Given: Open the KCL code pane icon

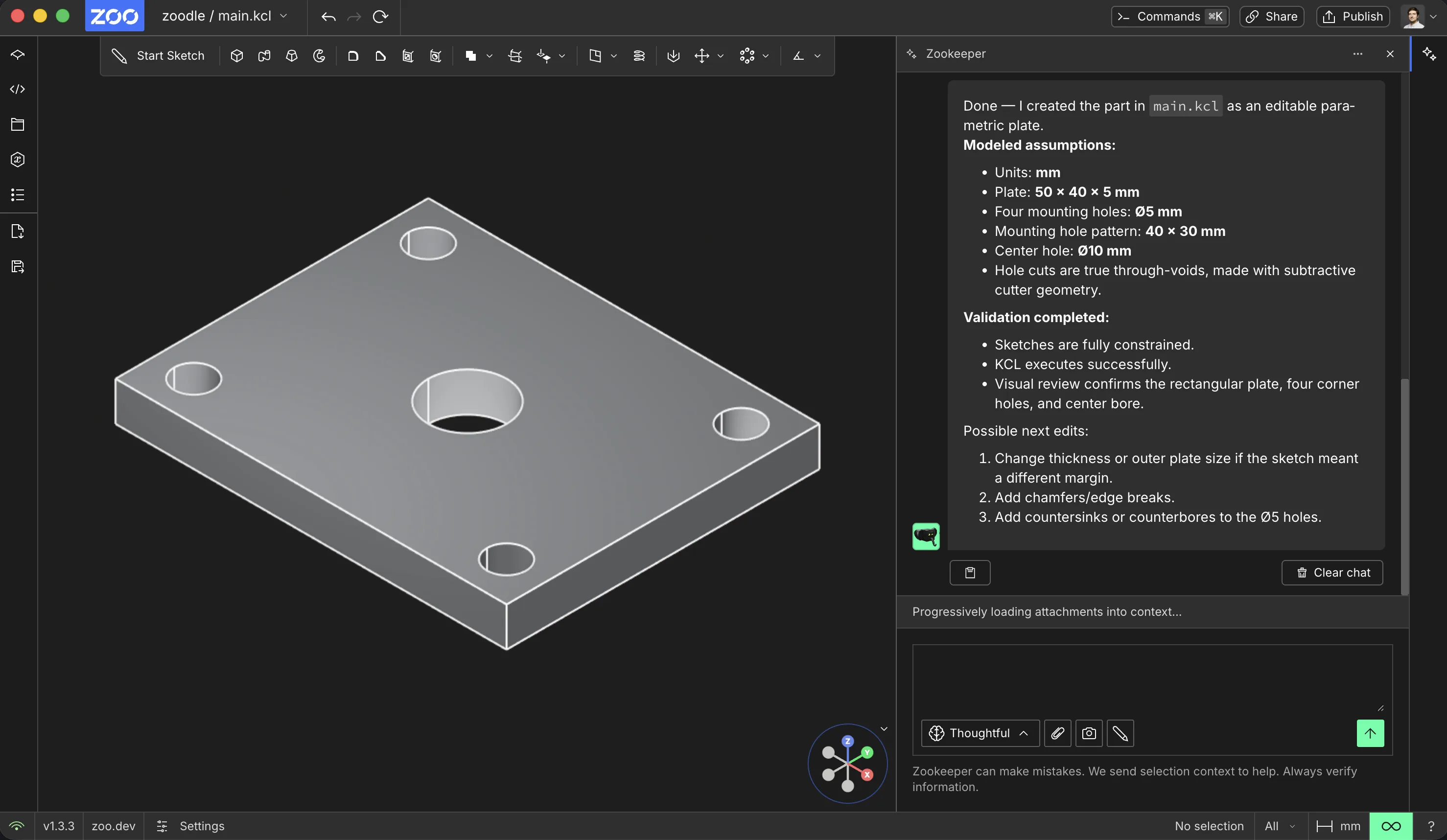Looking at the screenshot, I should click(18, 89).
